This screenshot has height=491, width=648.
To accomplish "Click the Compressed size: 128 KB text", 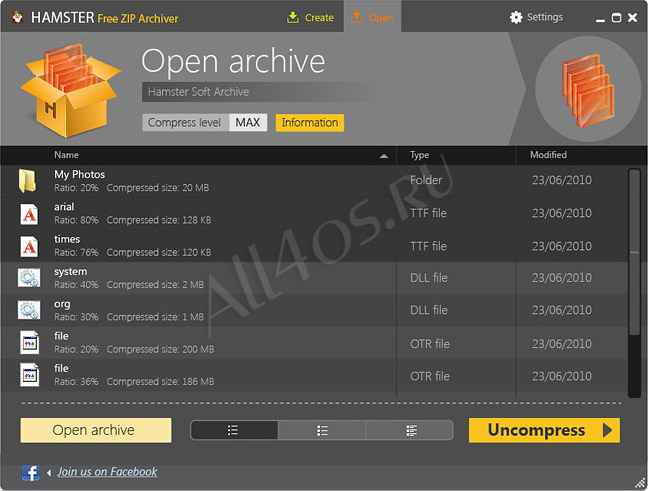I will pos(159,220).
